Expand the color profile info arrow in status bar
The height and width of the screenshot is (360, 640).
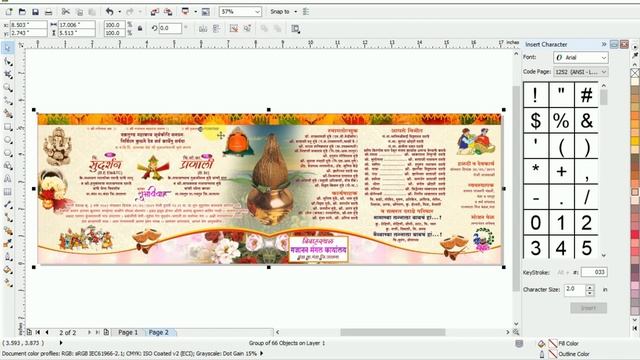pyautogui.click(x=262, y=353)
